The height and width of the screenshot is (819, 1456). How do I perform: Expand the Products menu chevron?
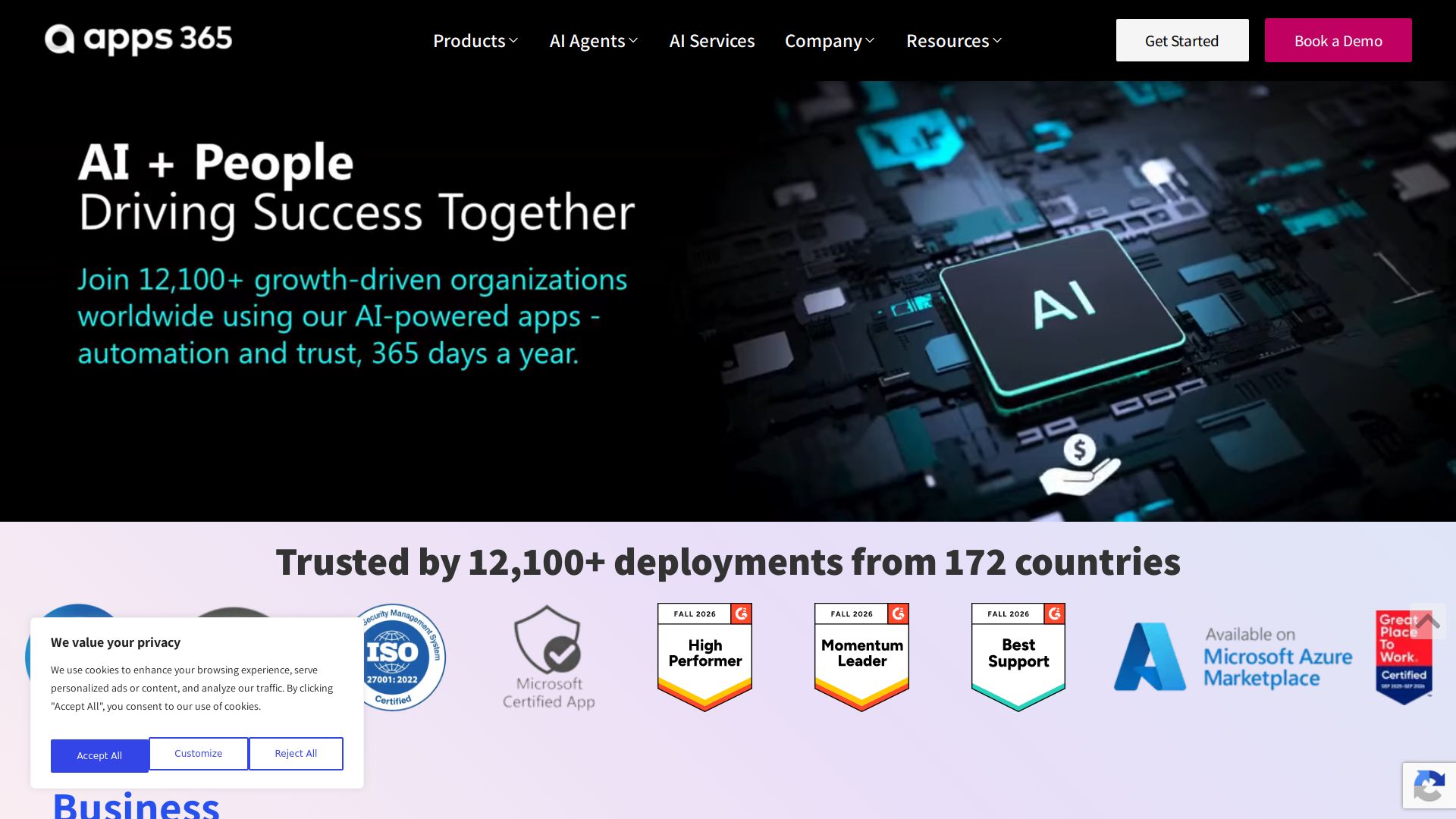click(513, 41)
